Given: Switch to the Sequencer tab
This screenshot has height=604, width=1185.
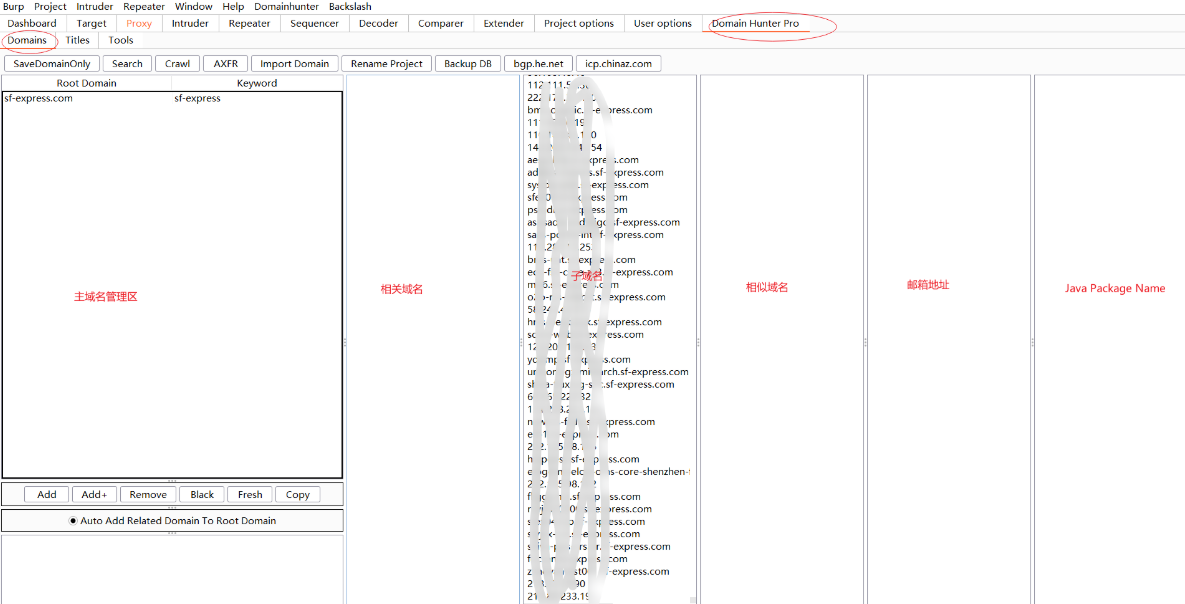Looking at the screenshot, I should coord(314,23).
